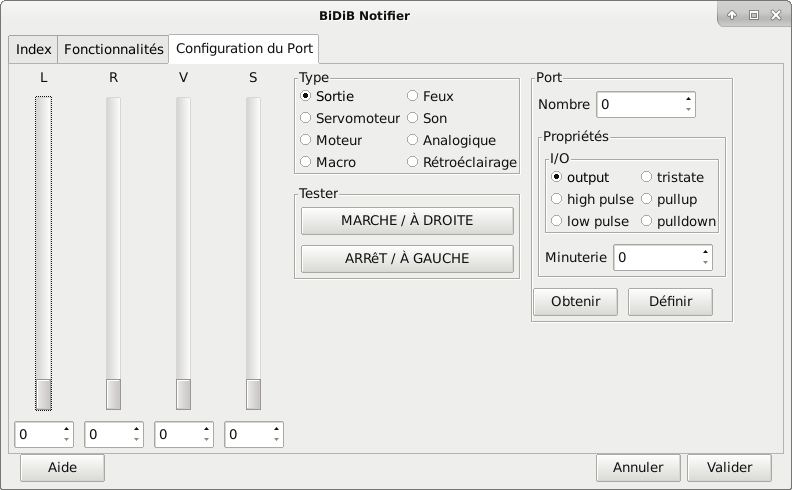The height and width of the screenshot is (490, 792).
Task: Open help with the Aide button
Action: tap(62, 467)
